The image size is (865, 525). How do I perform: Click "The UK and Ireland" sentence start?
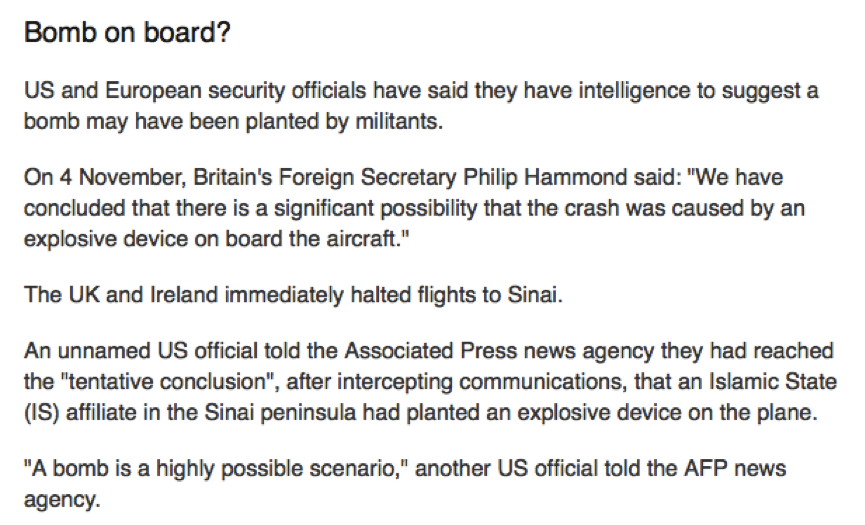click(121, 295)
